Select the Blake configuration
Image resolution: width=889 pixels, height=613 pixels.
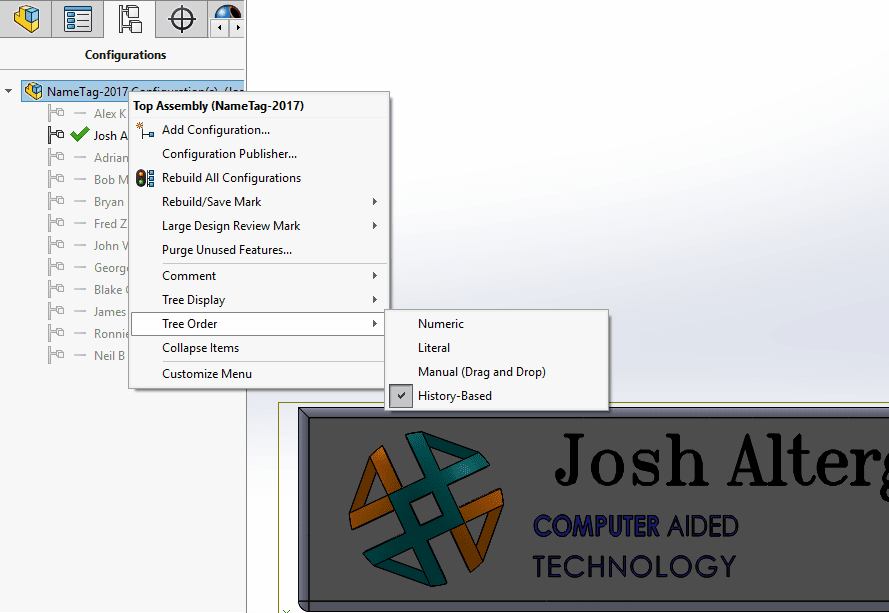(x=111, y=290)
